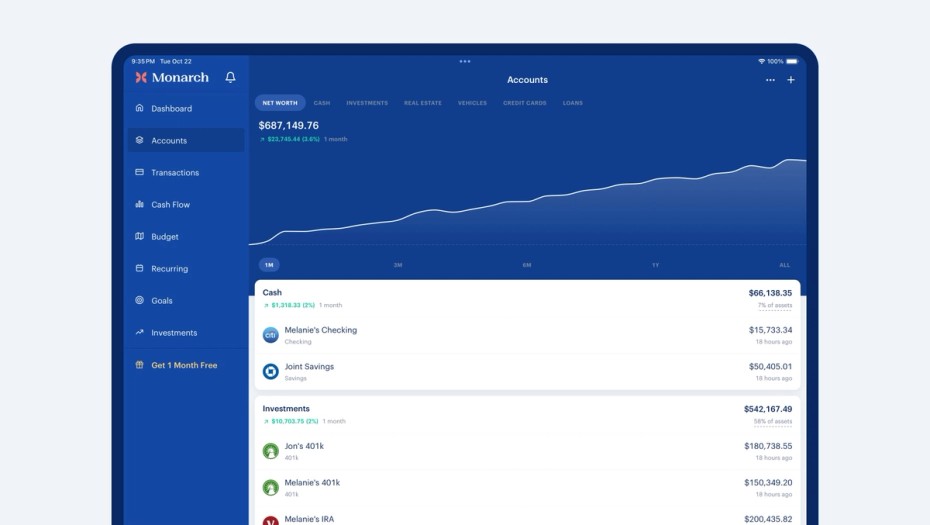Click the Monarch logo icon
The image size is (930, 525).
coord(141,77)
